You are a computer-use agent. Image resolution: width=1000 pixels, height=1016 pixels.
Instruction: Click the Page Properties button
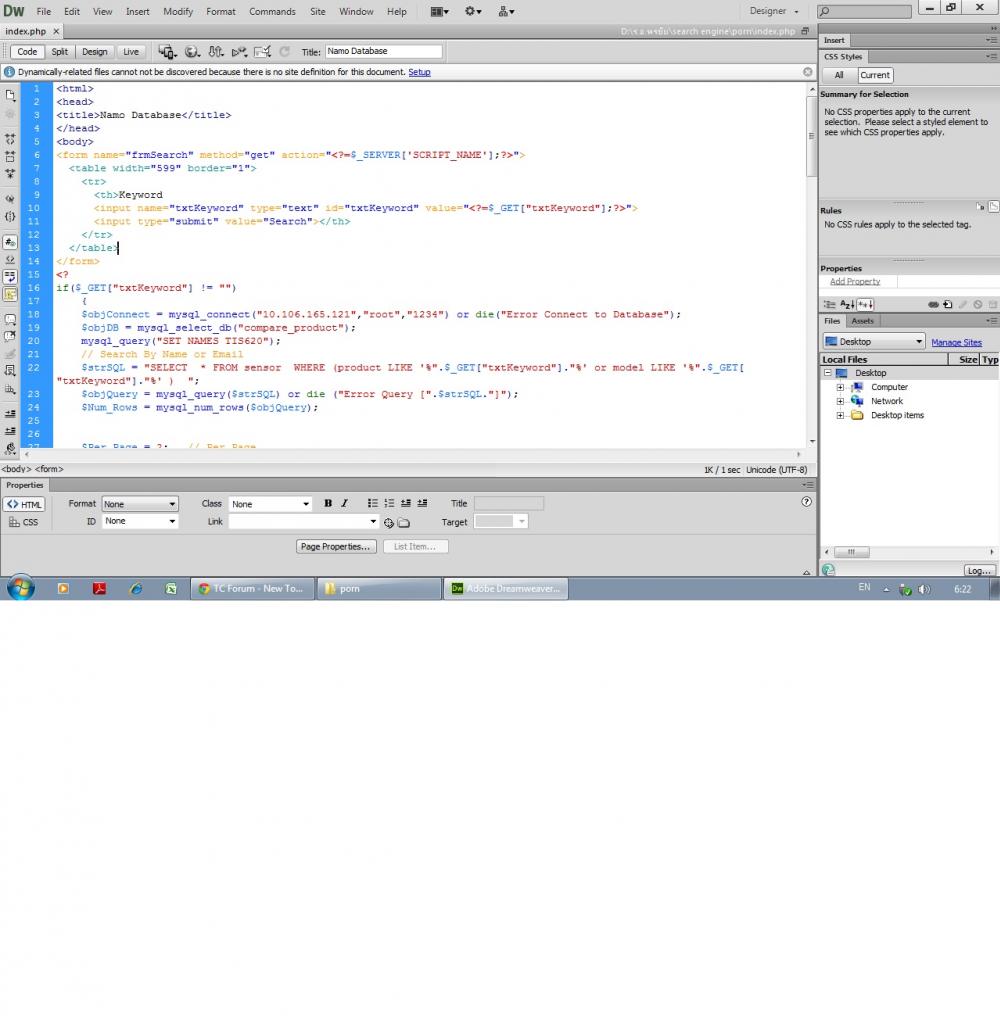pos(336,547)
